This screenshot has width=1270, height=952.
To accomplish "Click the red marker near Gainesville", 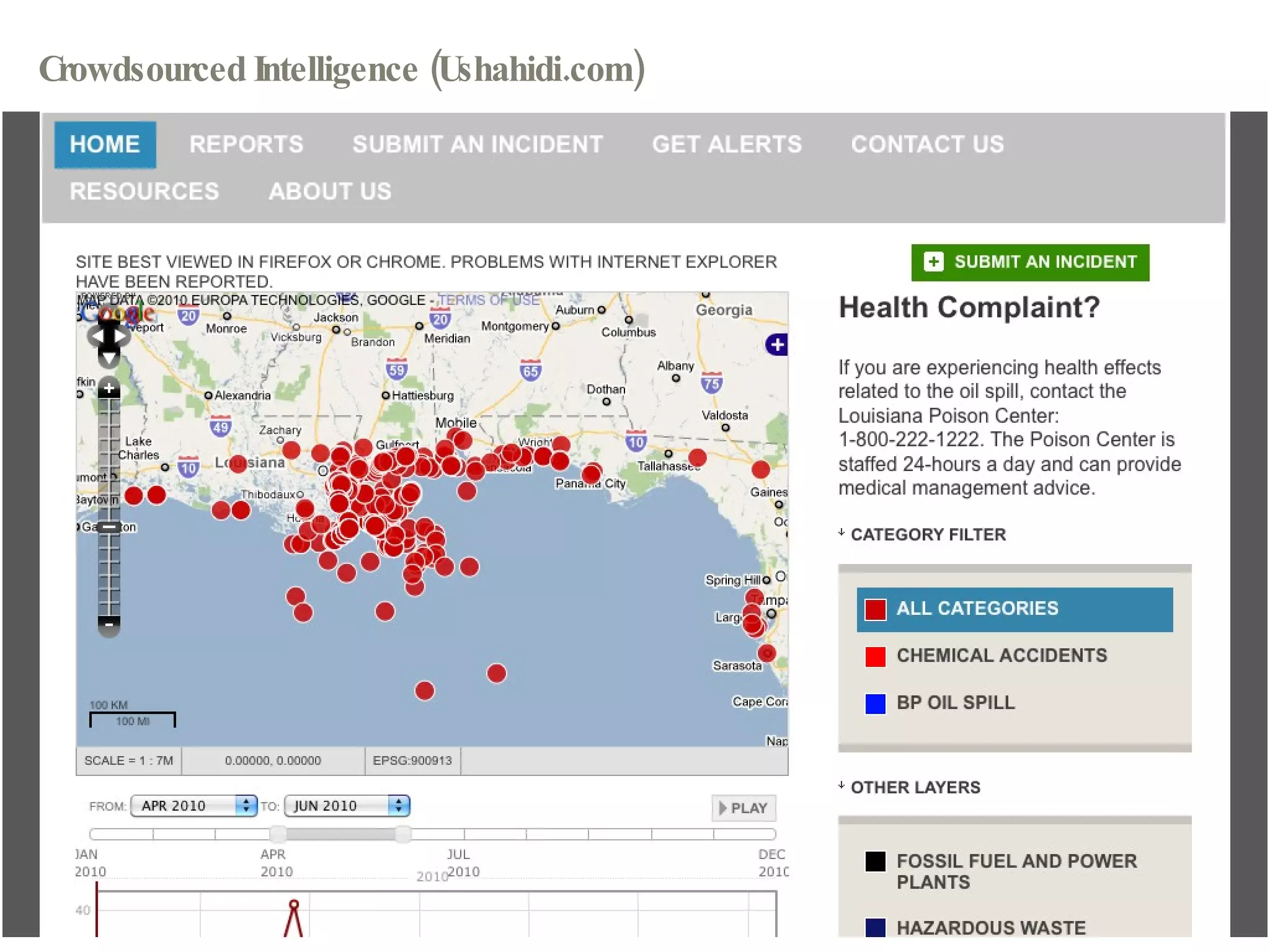I will tap(760, 469).
